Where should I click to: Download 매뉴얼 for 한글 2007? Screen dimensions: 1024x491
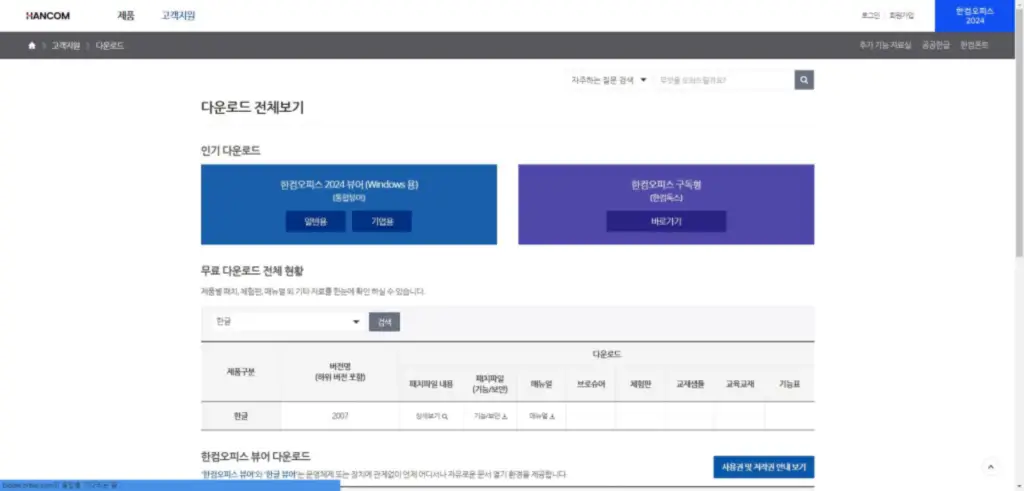click(x=541, y=416)
